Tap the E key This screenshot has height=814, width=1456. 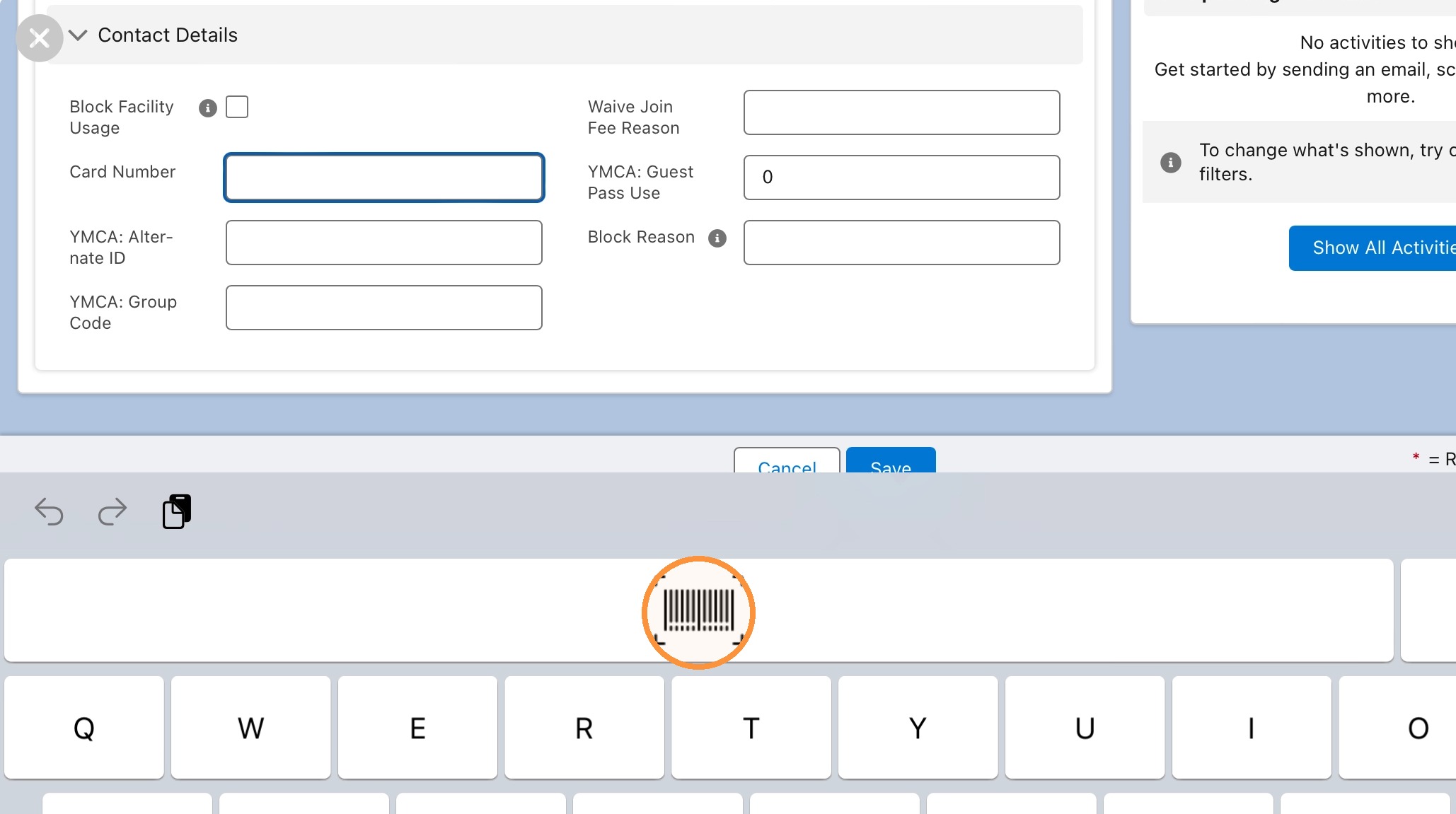coord(417,728)
